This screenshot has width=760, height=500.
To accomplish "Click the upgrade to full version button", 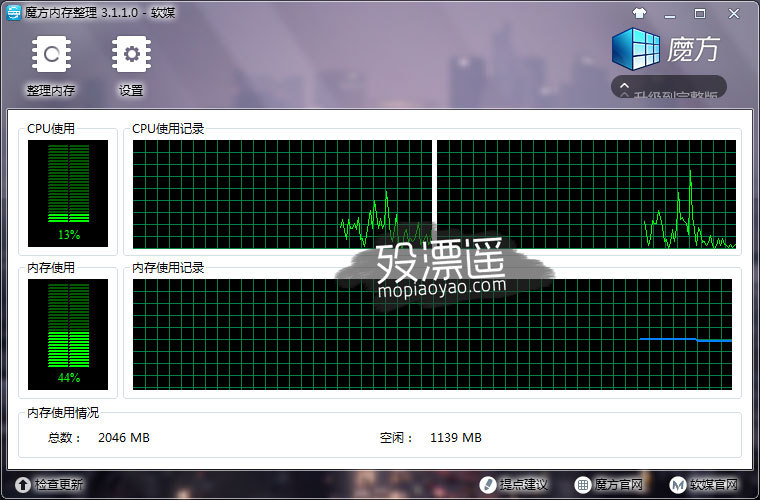I will (x=669, y=87).
